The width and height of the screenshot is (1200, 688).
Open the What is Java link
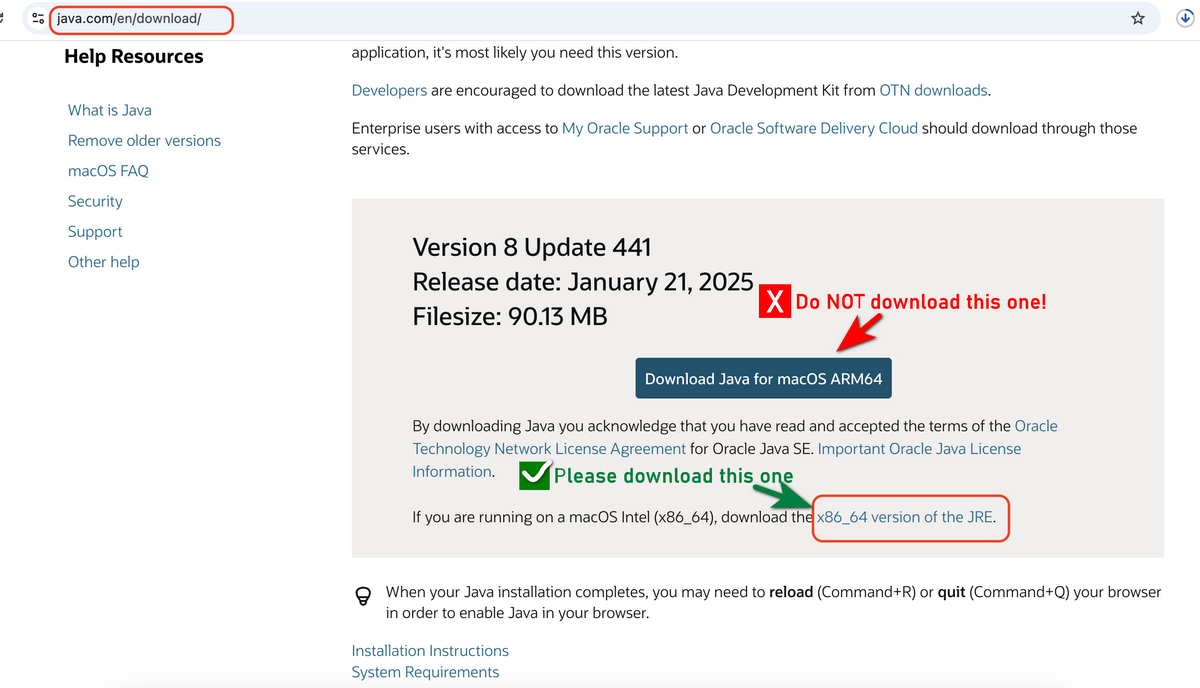(x=110, y=110)
